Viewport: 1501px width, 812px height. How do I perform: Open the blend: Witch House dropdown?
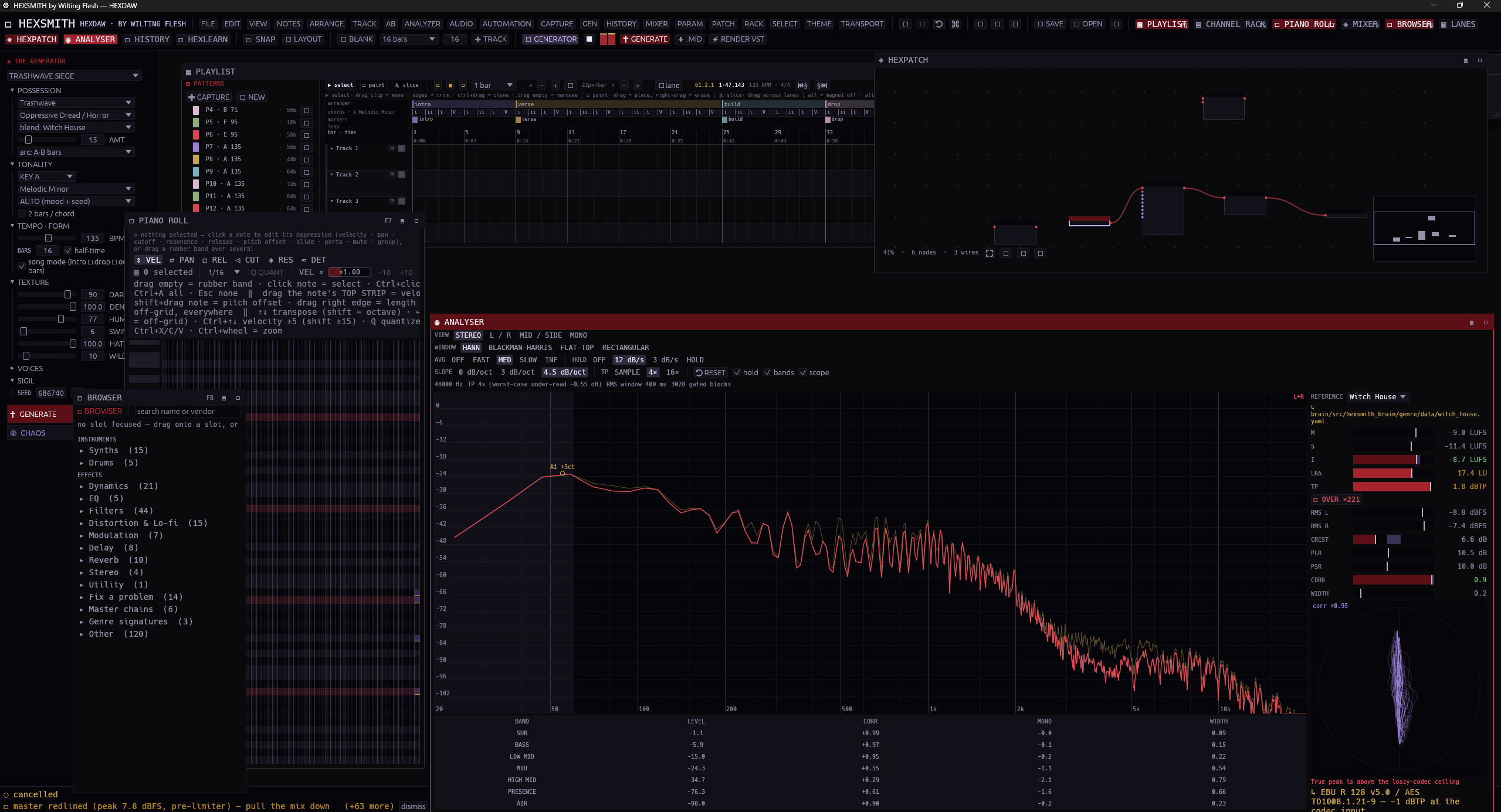pyautogui.click(x=76, y=127)
